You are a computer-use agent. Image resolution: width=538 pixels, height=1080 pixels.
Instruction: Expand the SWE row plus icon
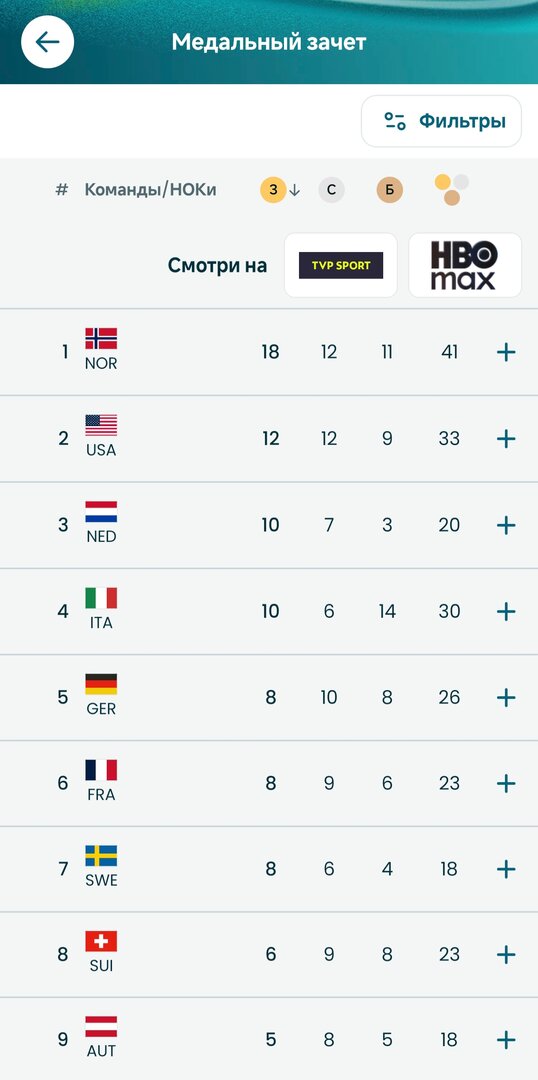tap(506, 869)
